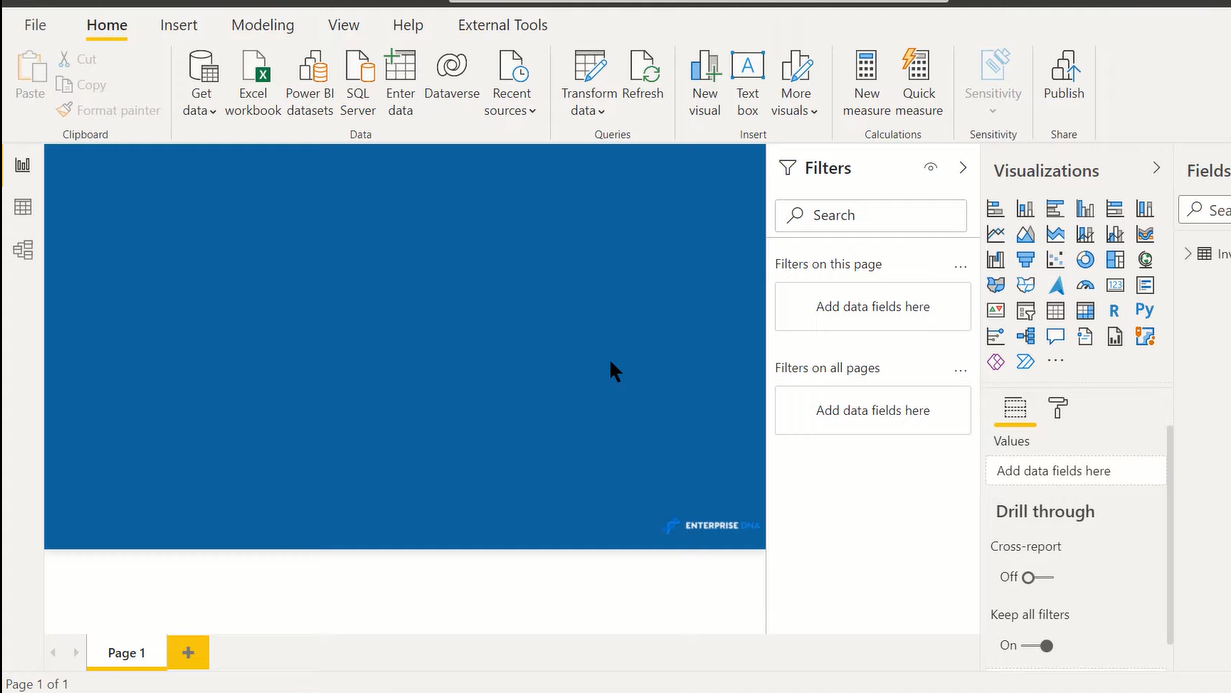Select the Line chart visual

click(x=995, y=234)
